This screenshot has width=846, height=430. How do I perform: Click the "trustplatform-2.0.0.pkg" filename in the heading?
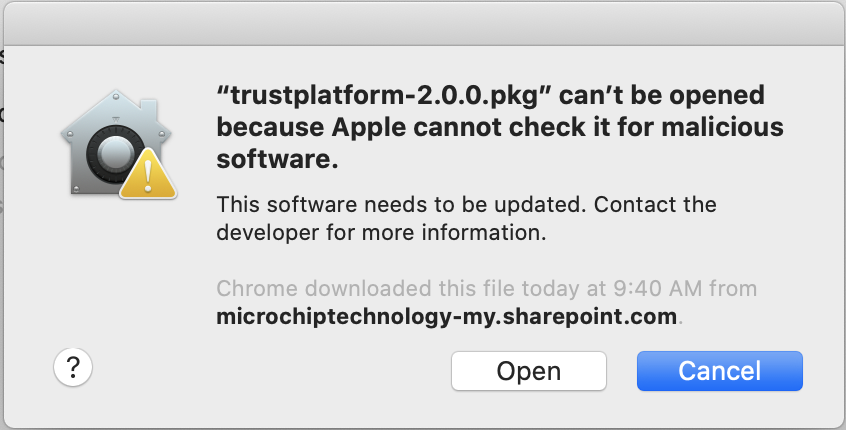pyautogui.click(x=385, y=96)
